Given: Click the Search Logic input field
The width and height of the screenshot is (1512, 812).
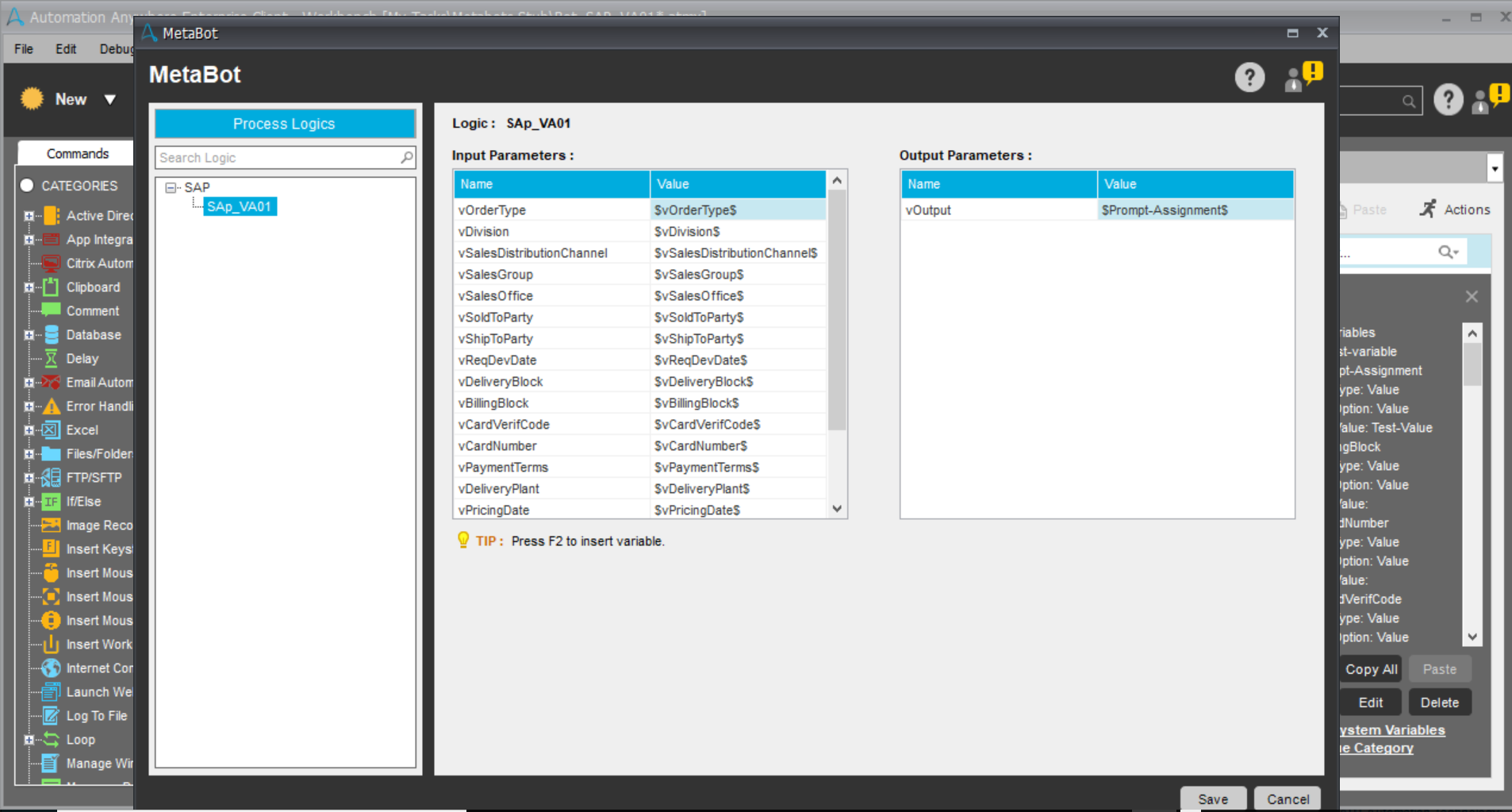Looking at the screenshot, I should point(278,157).
